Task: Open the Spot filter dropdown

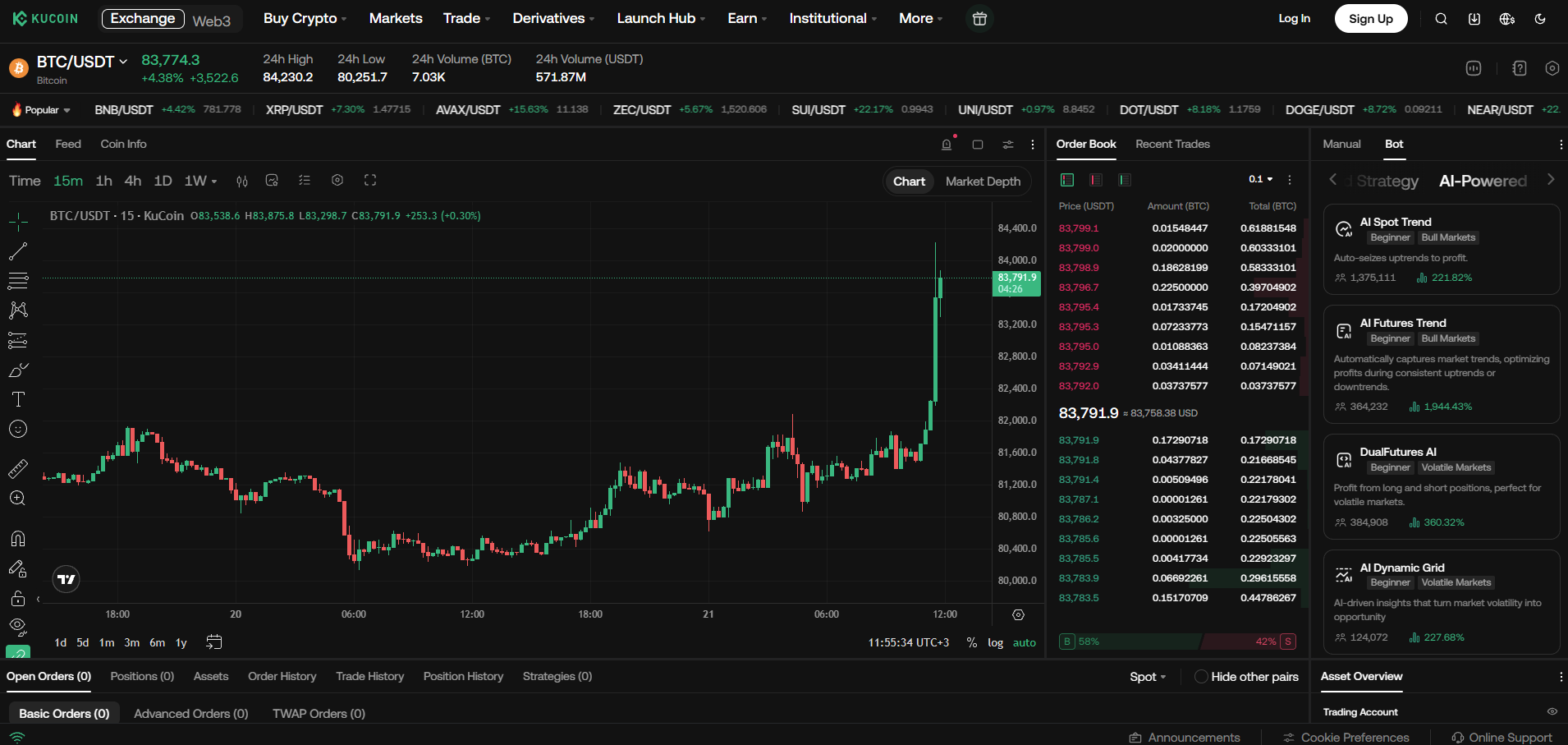Action: click(x=1148, y=677)
